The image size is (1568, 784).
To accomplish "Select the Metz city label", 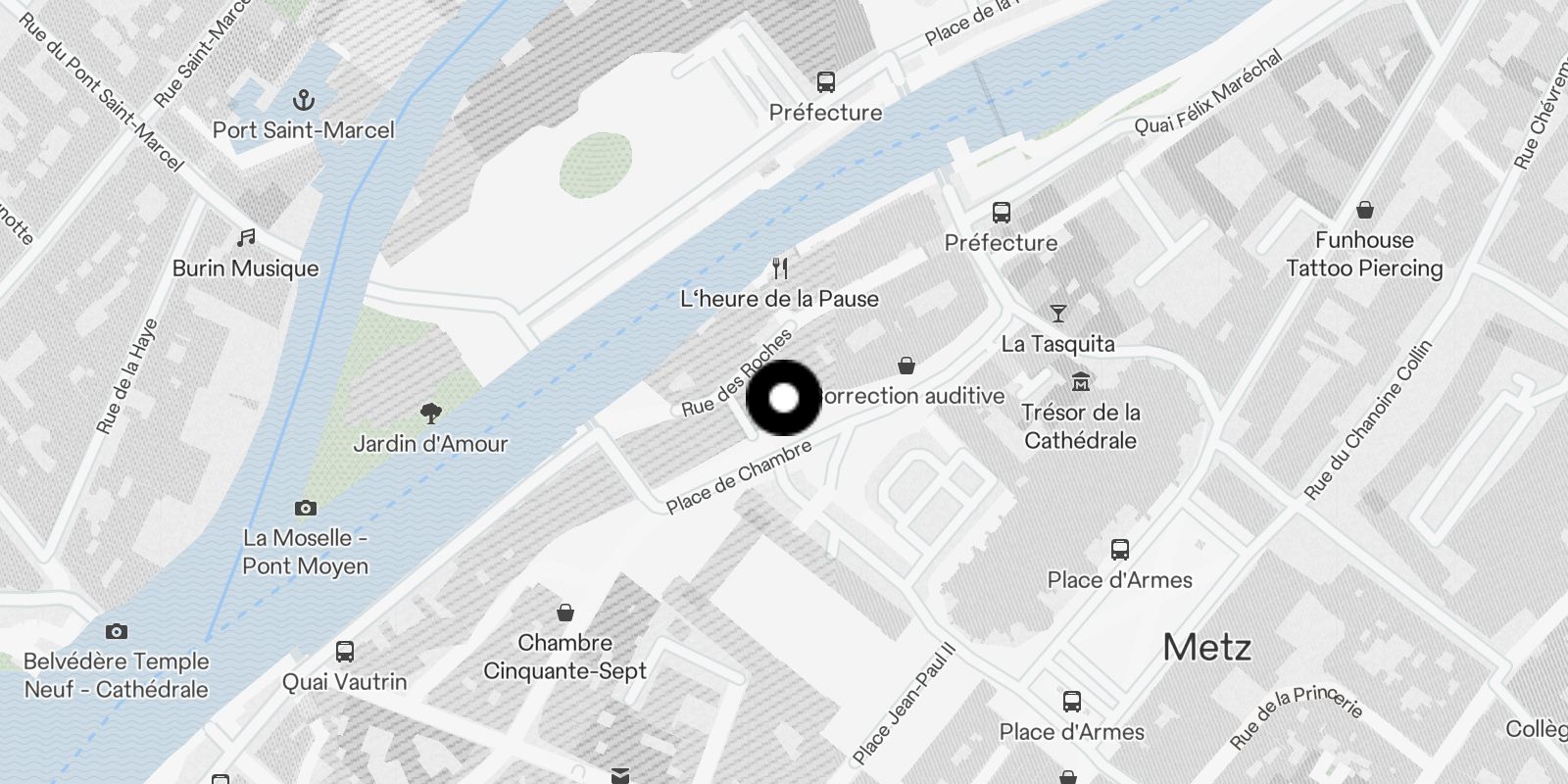I will click(1206, 647).
